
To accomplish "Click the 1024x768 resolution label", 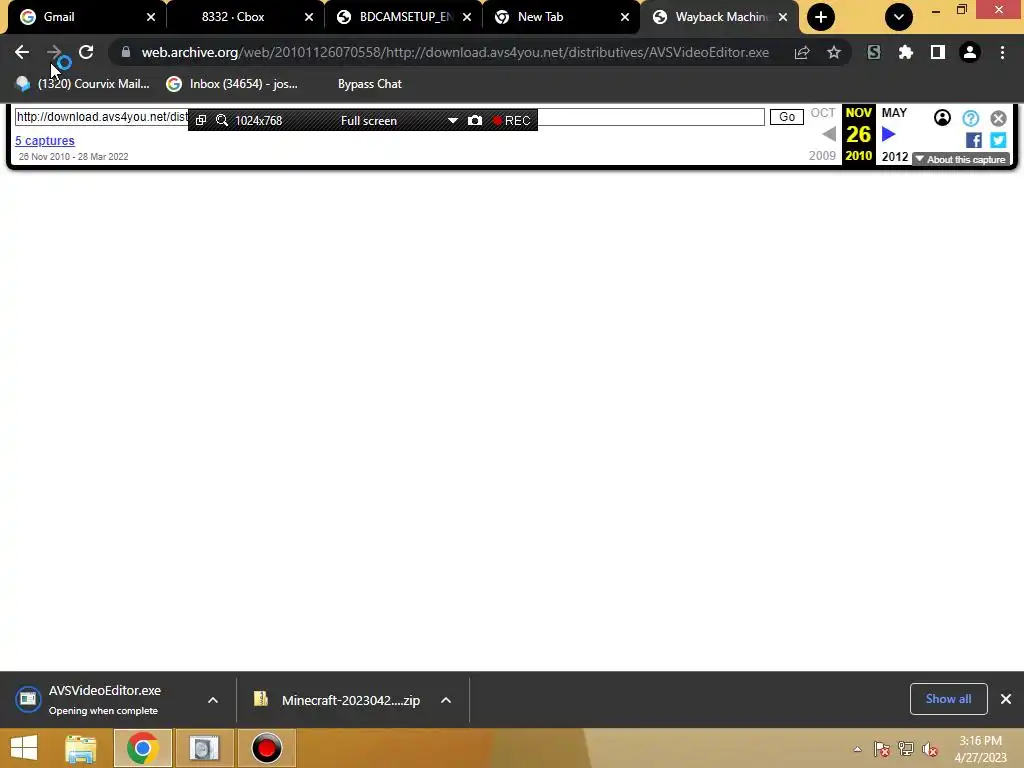I will 258,121.
